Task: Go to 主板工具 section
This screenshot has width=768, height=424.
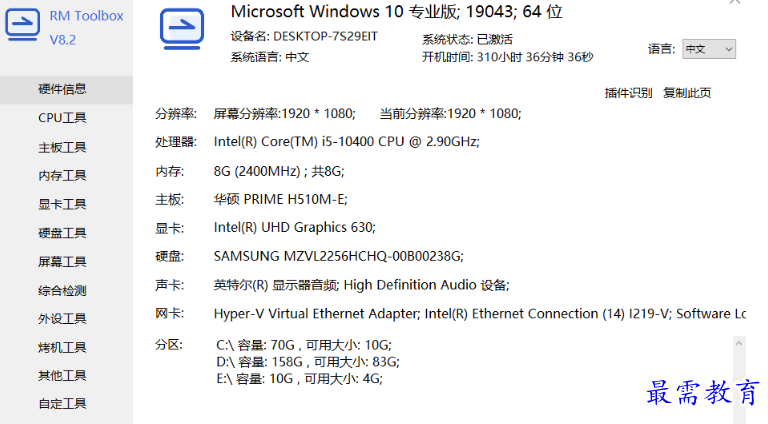Action: (62, 147)
